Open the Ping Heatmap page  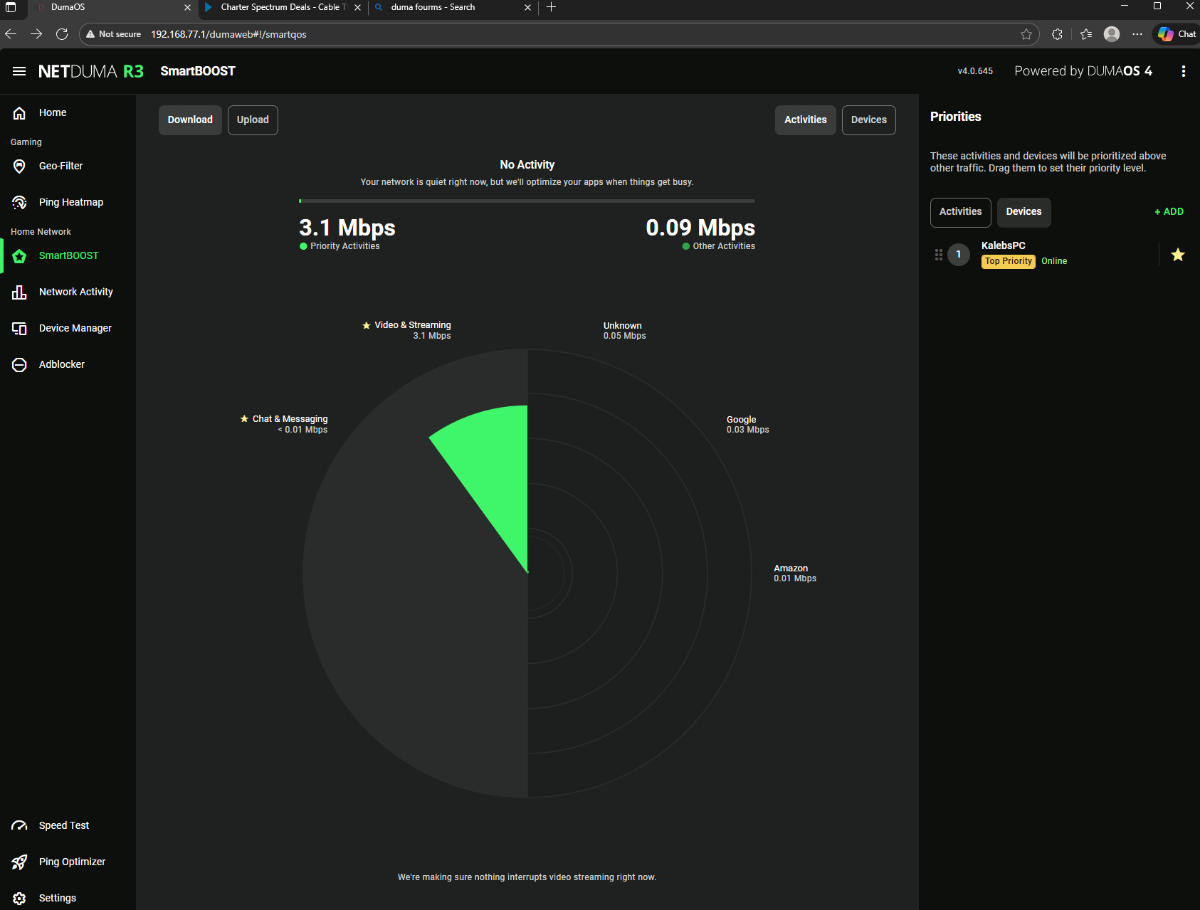pos(70,202)
